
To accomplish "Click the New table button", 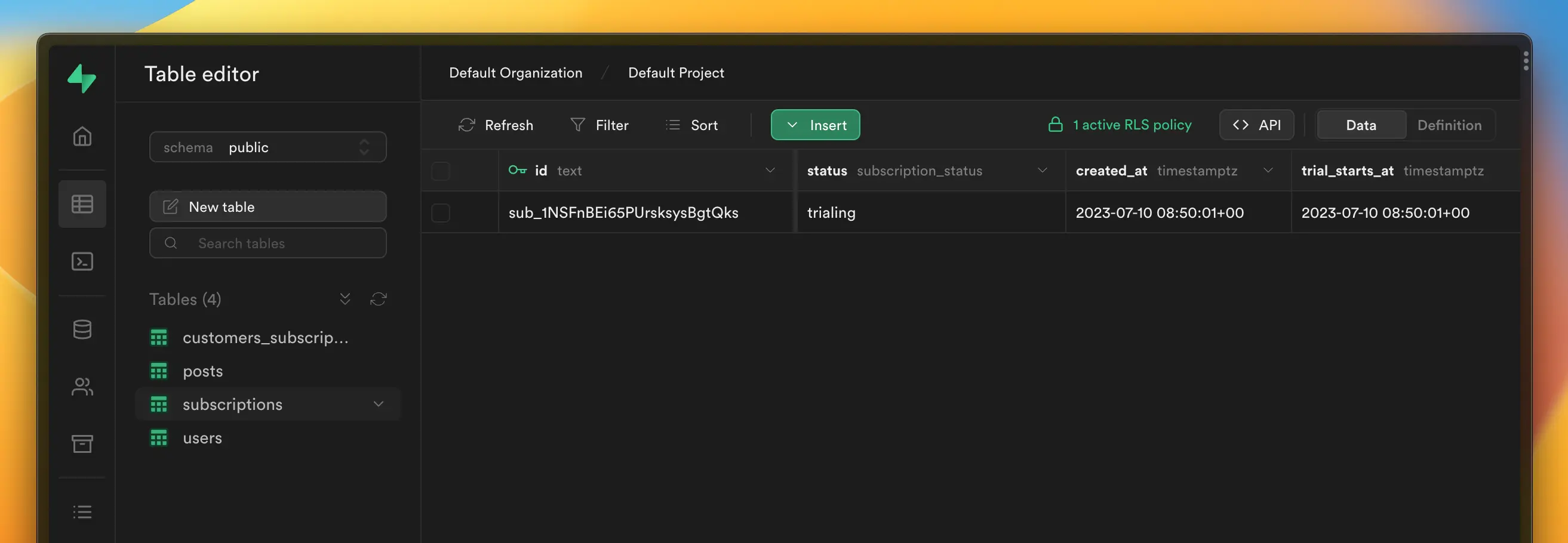I will coord(268,206).
